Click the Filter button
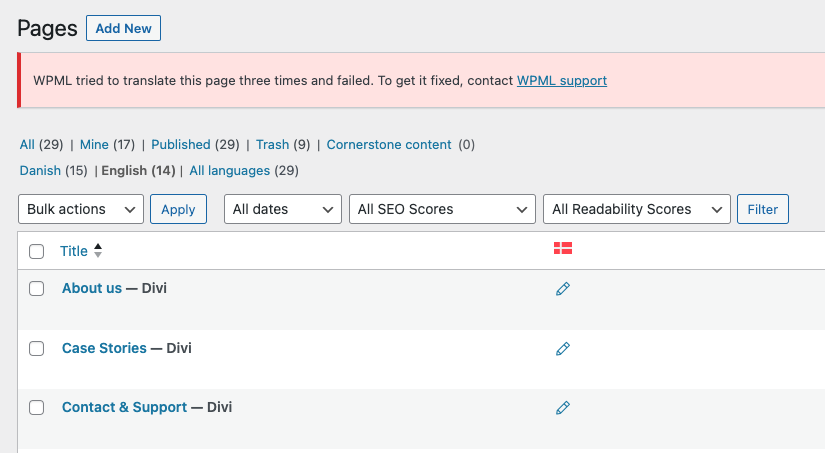The width and height of the screenshot is (825, 453). 762,209
